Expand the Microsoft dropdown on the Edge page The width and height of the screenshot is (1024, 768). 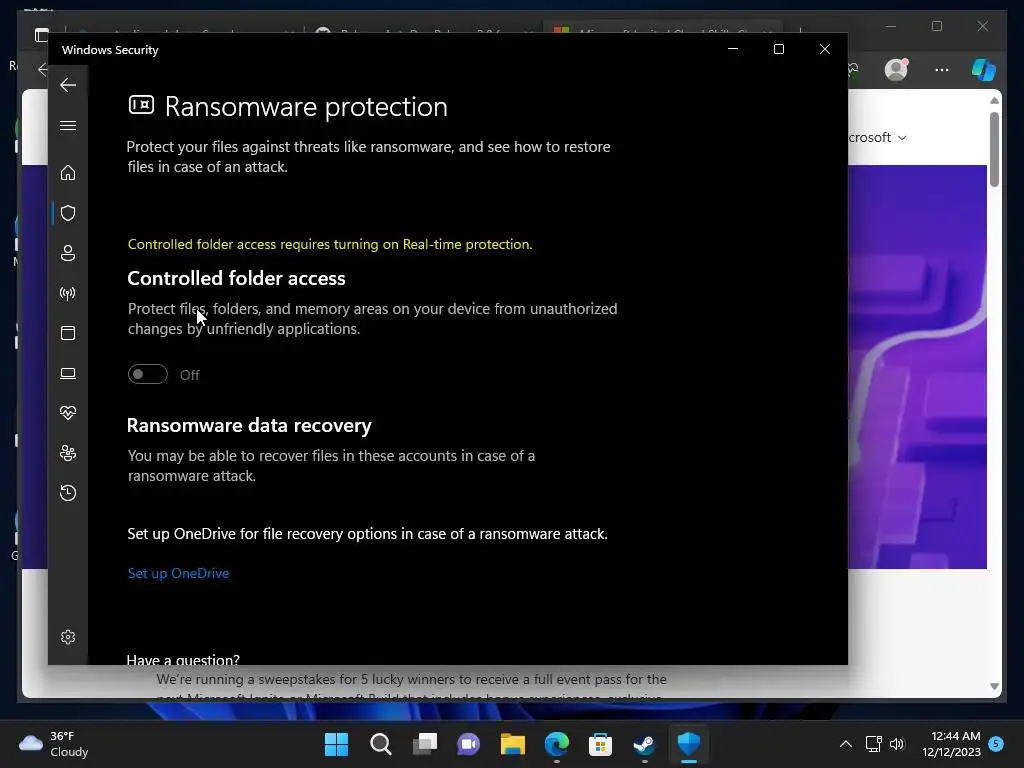(x=878, y=137)
